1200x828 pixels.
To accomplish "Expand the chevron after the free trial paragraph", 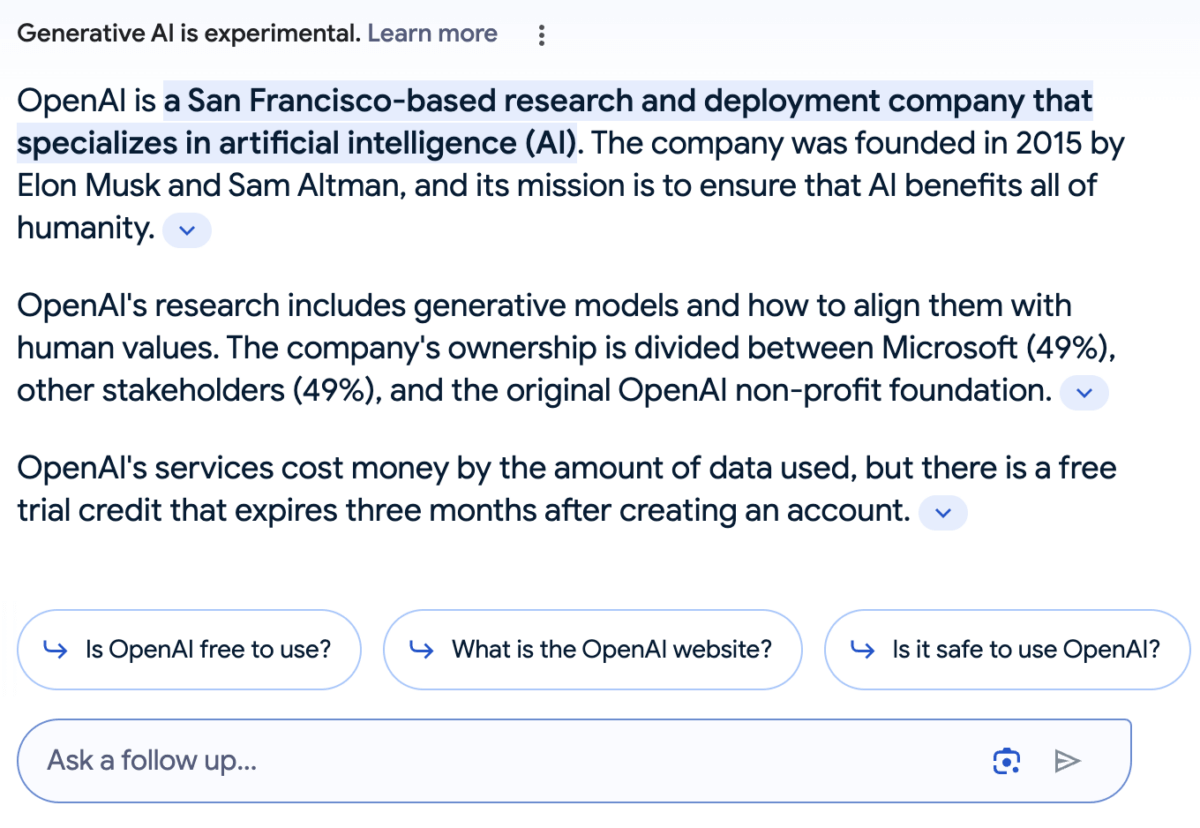I will (x=942, y=512).
